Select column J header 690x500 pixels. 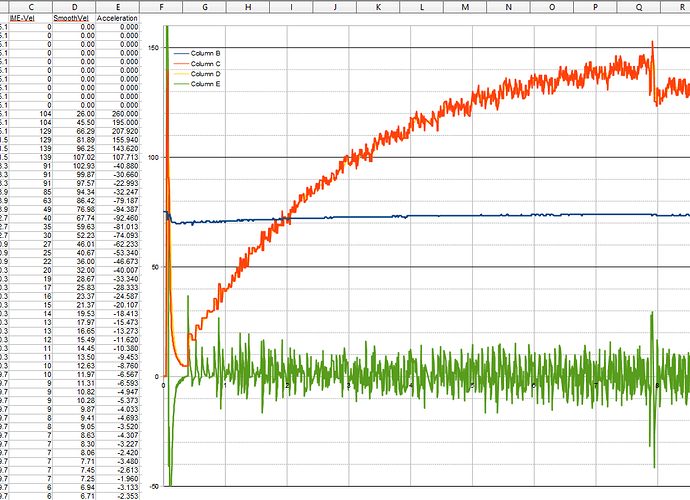pyautogui.click(x=335, y=7)
